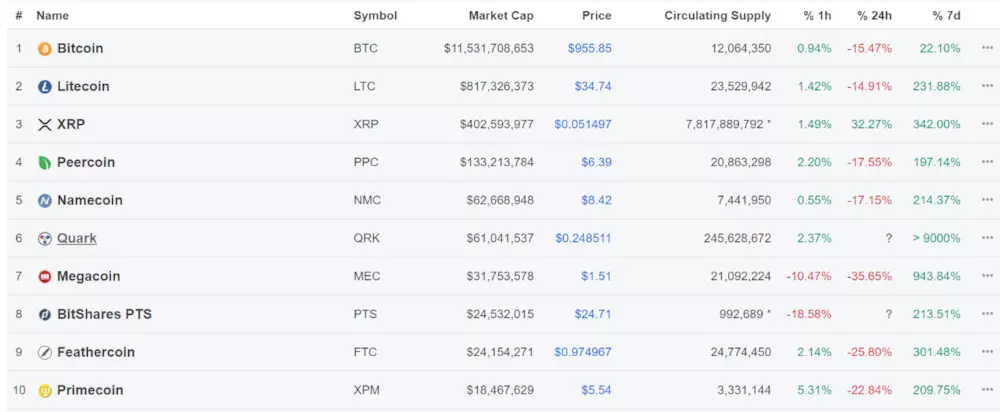Click Peercoin price $6.39

point(596,162)
